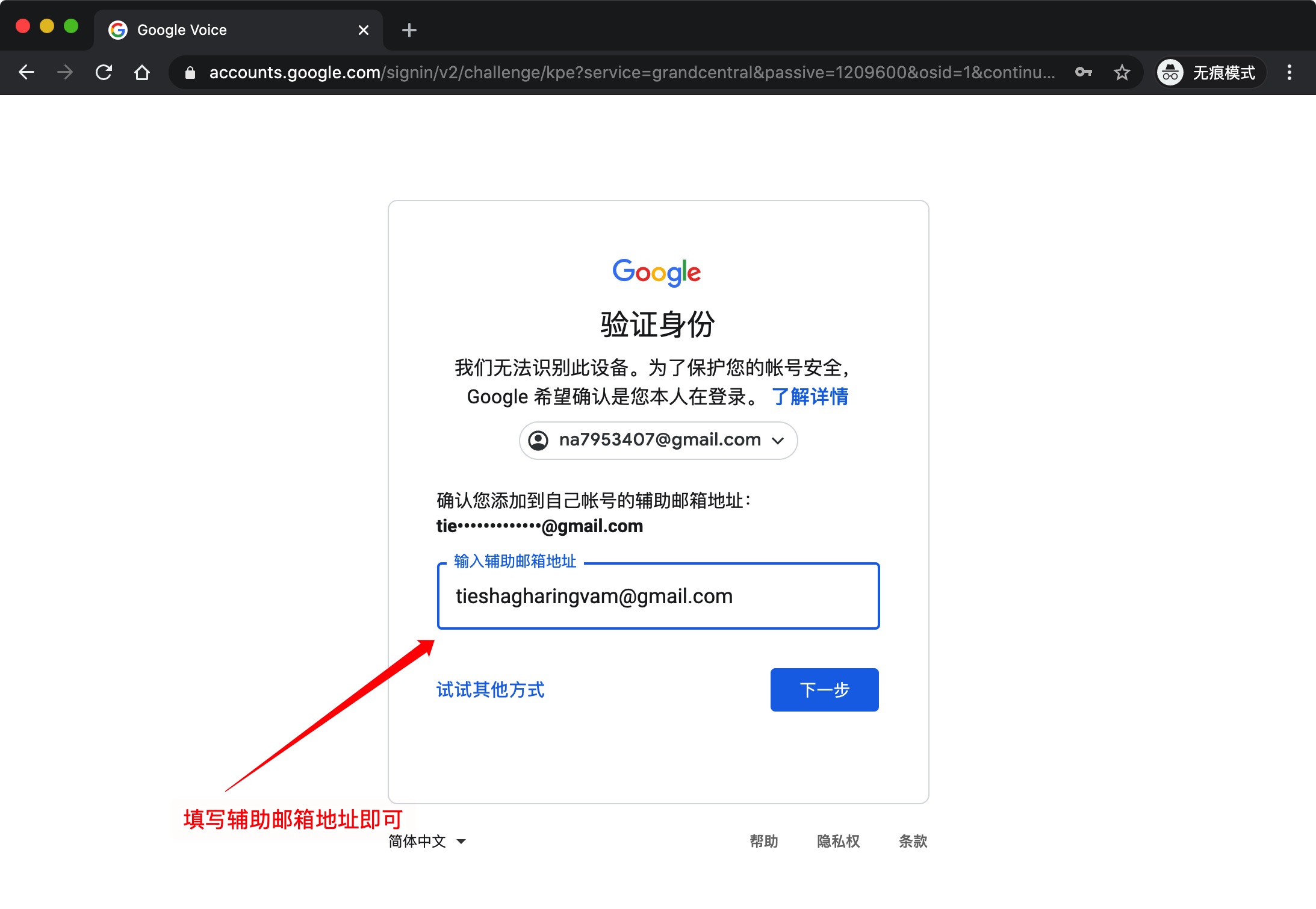Click 试试其他方式 link
Screen dimensions: 1316x909
[x=490, y=690]
